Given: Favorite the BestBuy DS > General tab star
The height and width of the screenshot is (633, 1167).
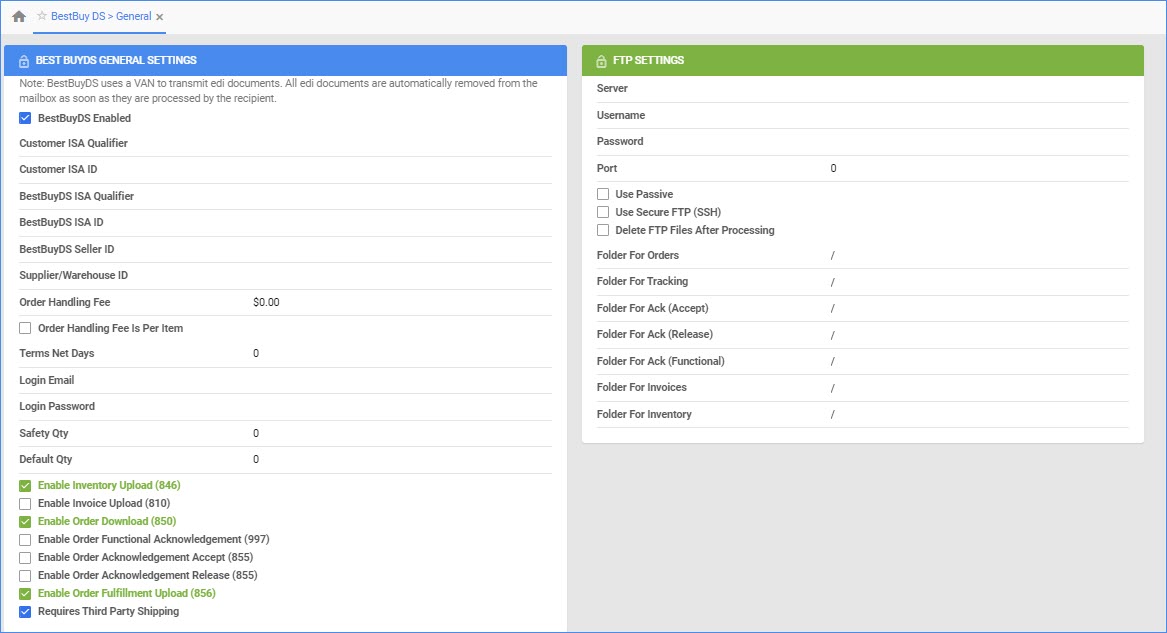Looking at the screenshot, I should pyautogui.click(x=42, y=16).
